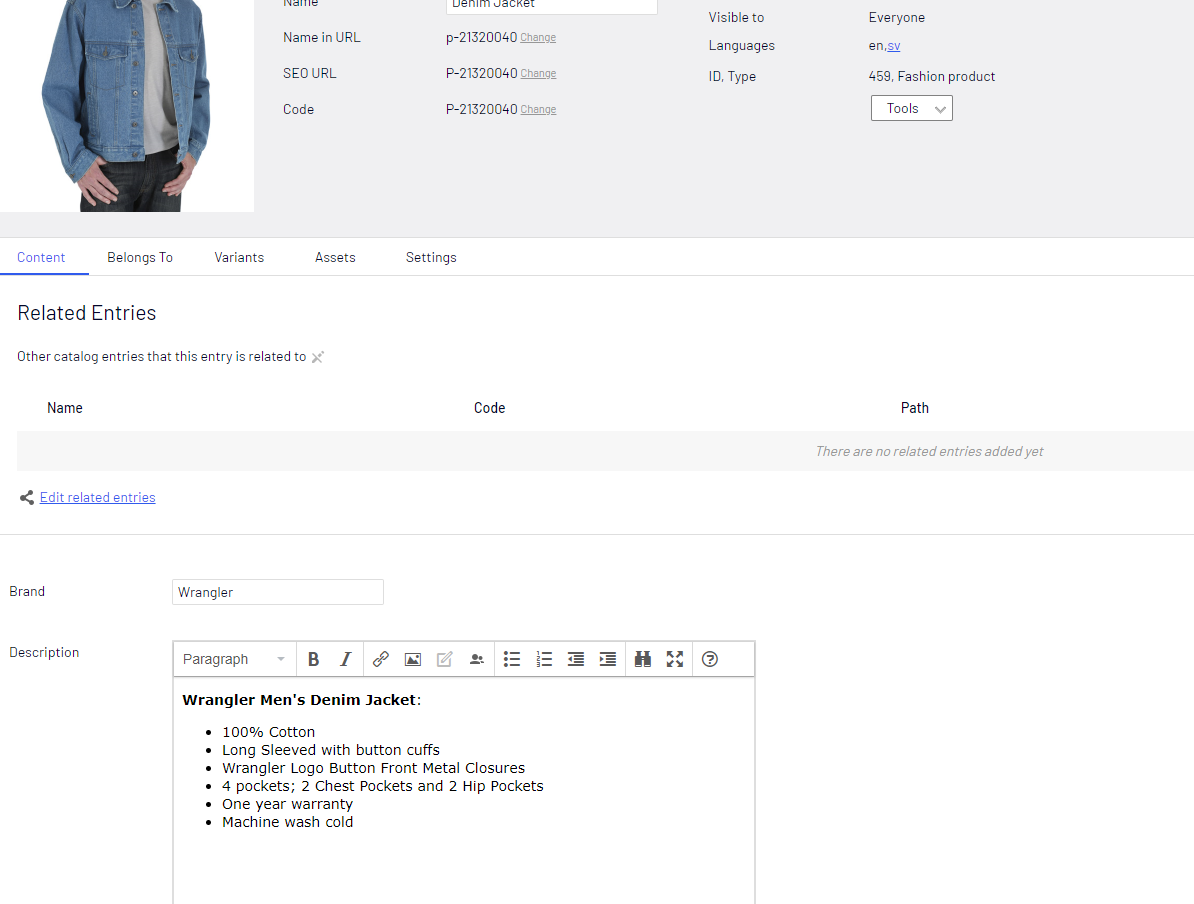The width and height of the screenshot is (1194, 904).
Task: Click the 'There are no related entries' message
Action: coord(929,452)
